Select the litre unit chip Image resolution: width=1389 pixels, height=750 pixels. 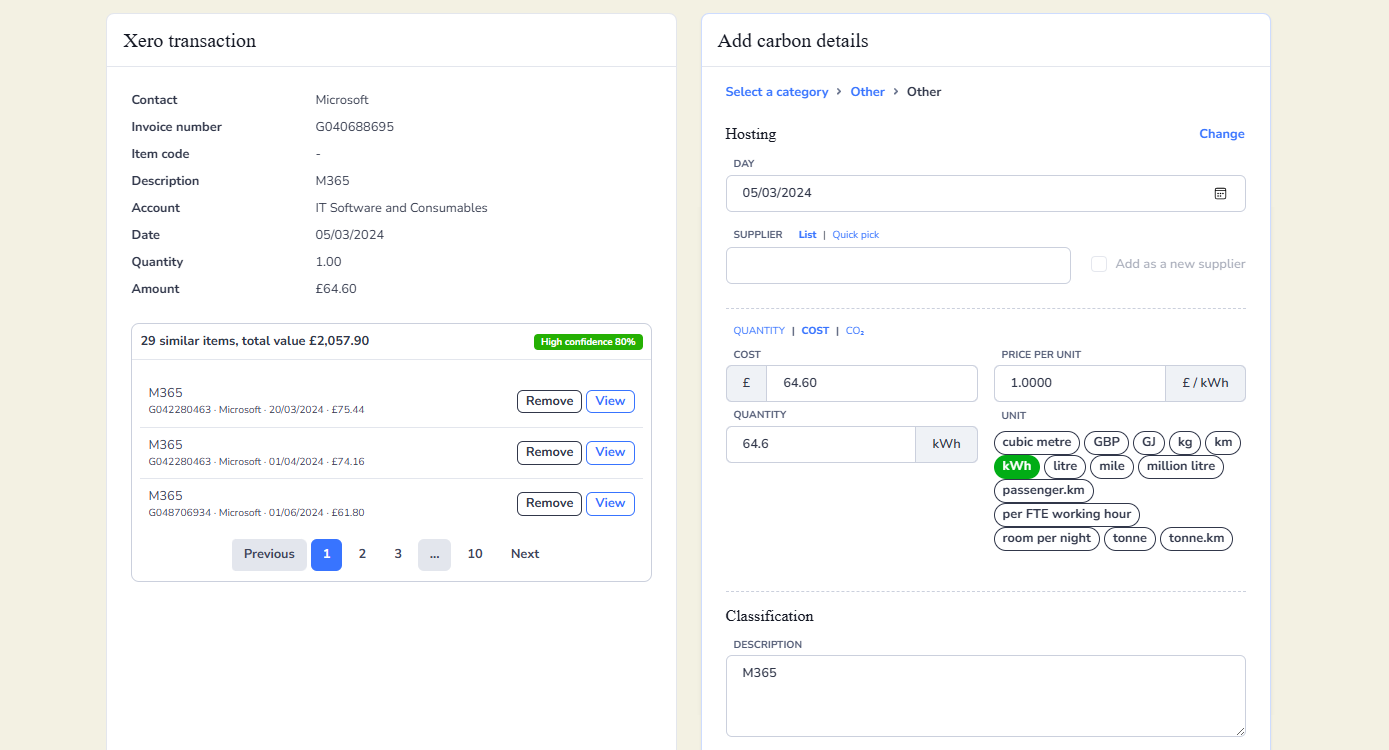(1065, 467)
